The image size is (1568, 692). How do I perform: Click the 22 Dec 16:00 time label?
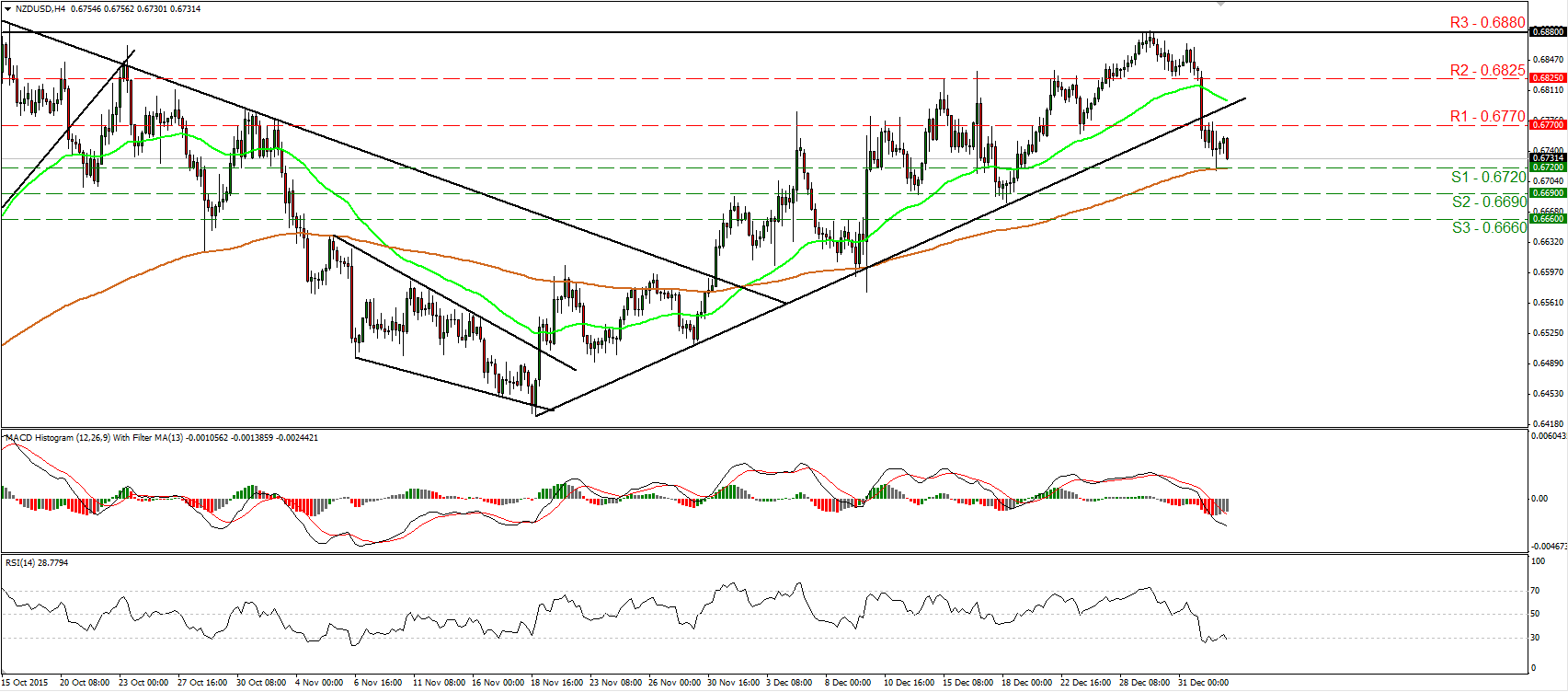click(x=1085, y=683)
